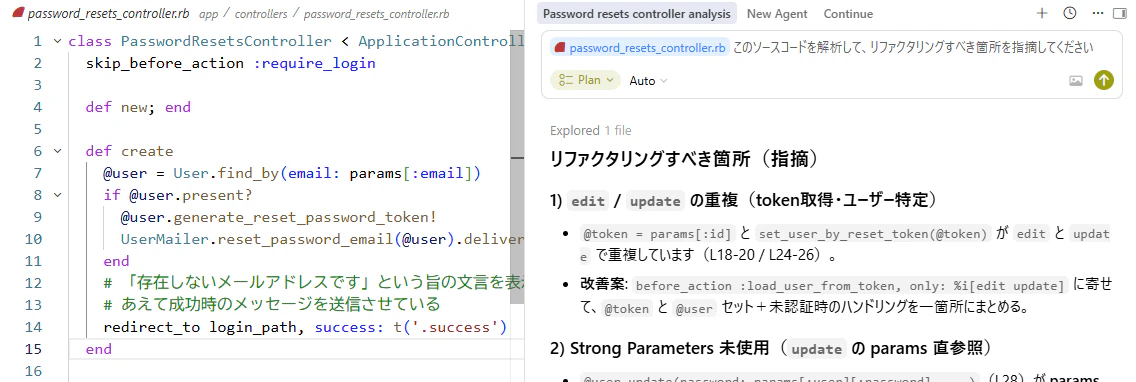Viewport: 1136px width, 382px height.
Task: Click 'if @user.present?' on line 8
Action: pyautogui.click(x=178, y=195)
